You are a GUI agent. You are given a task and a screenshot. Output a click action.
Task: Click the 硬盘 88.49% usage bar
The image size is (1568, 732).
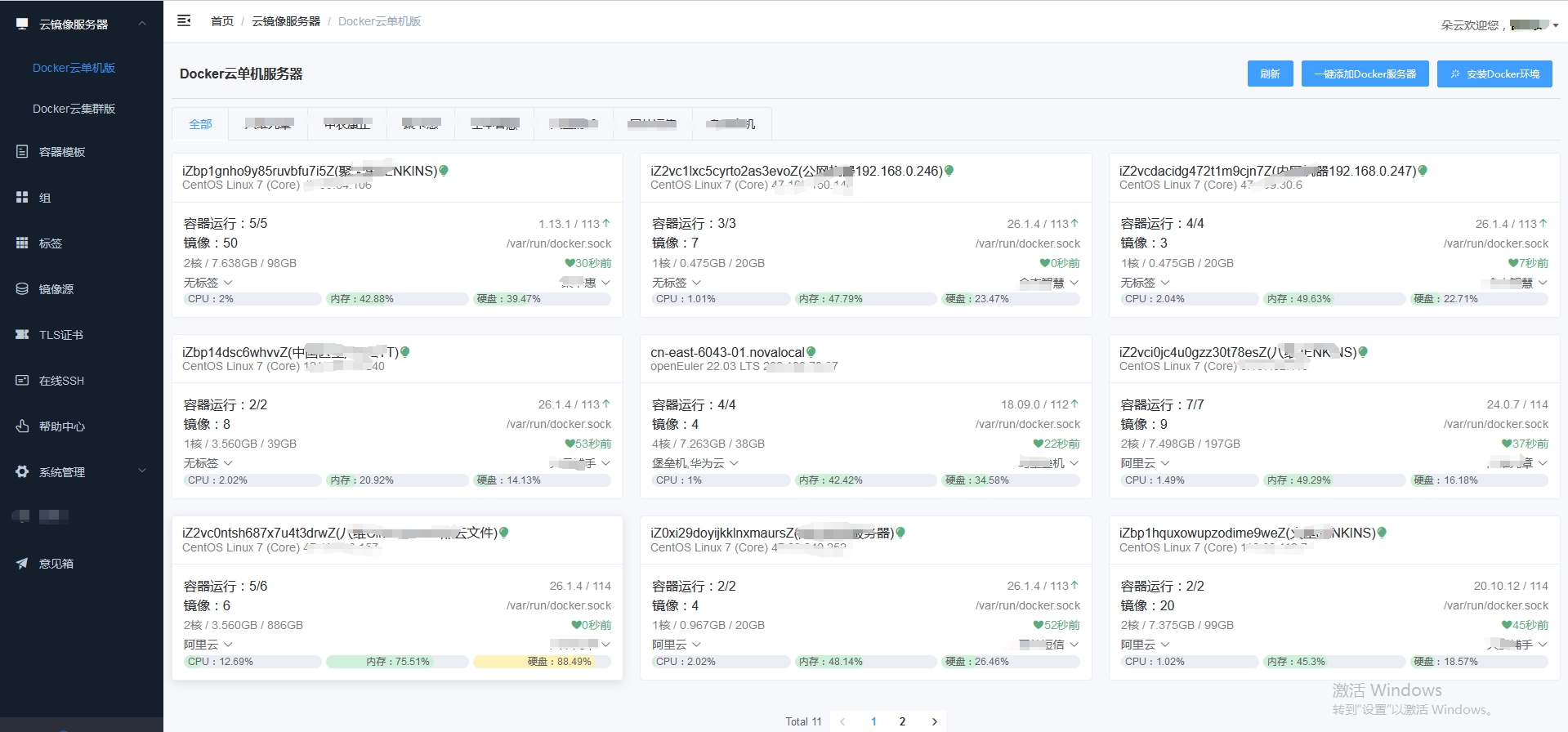click(542, 662)
